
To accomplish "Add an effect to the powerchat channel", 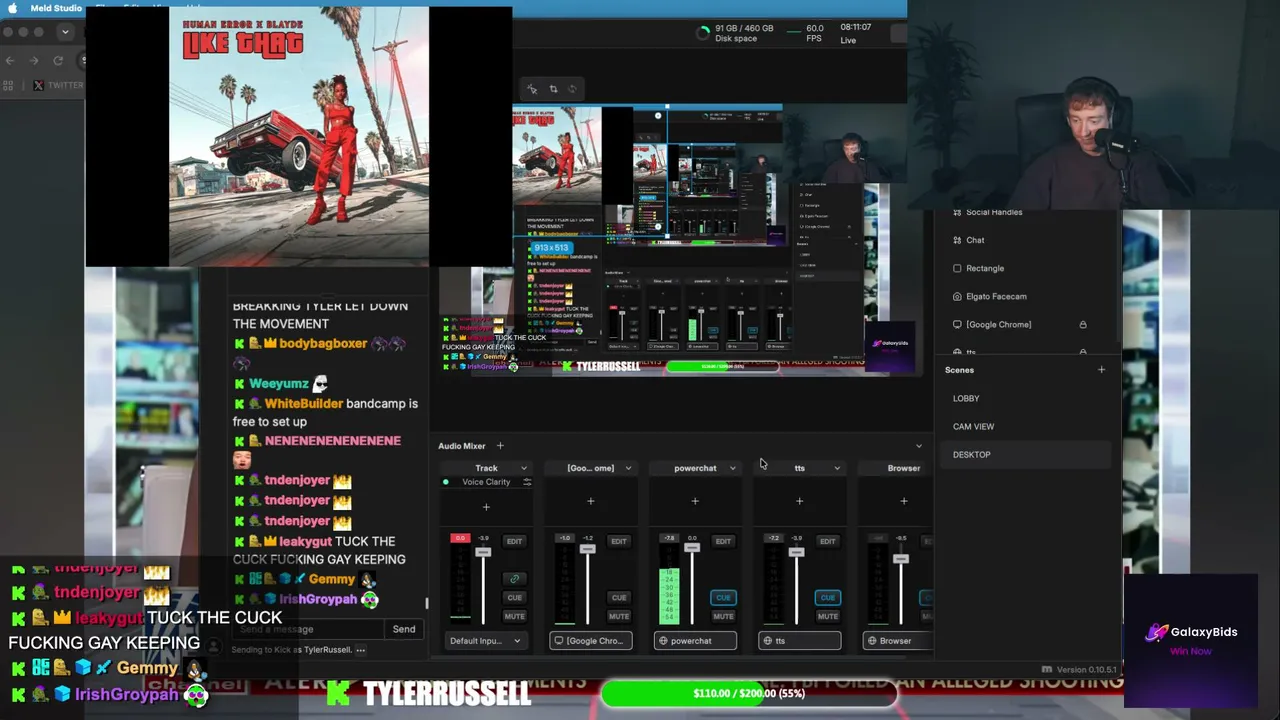I will click(695, 501).
